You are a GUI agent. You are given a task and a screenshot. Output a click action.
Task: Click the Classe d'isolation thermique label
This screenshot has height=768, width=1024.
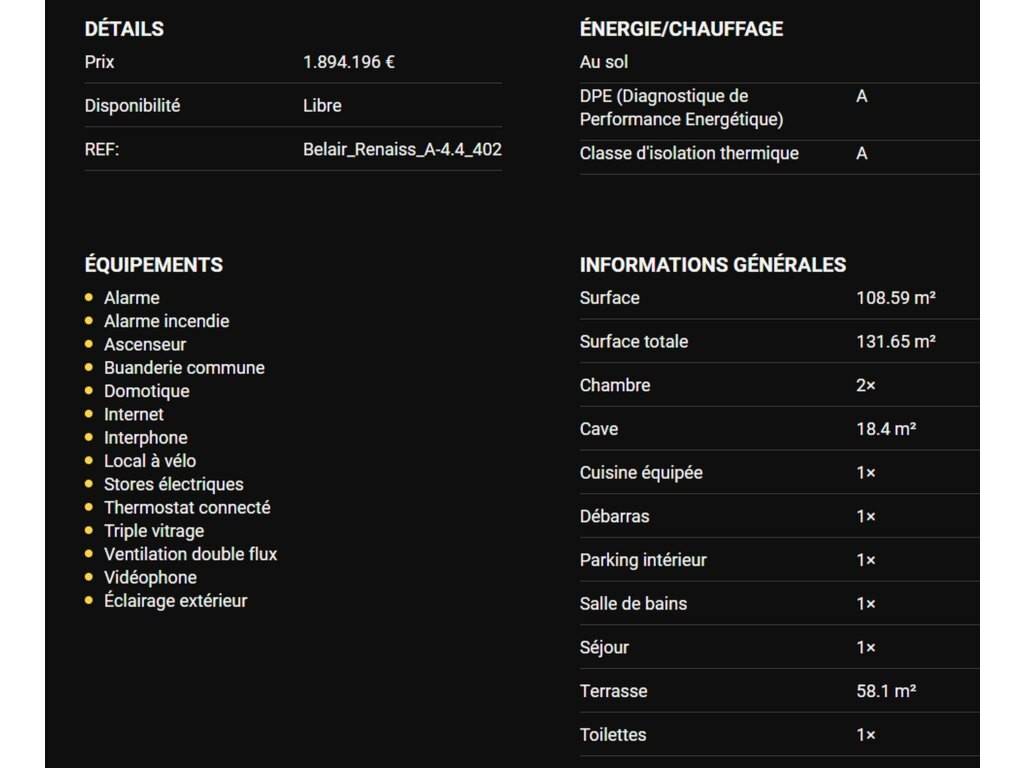tap(689, 154)
